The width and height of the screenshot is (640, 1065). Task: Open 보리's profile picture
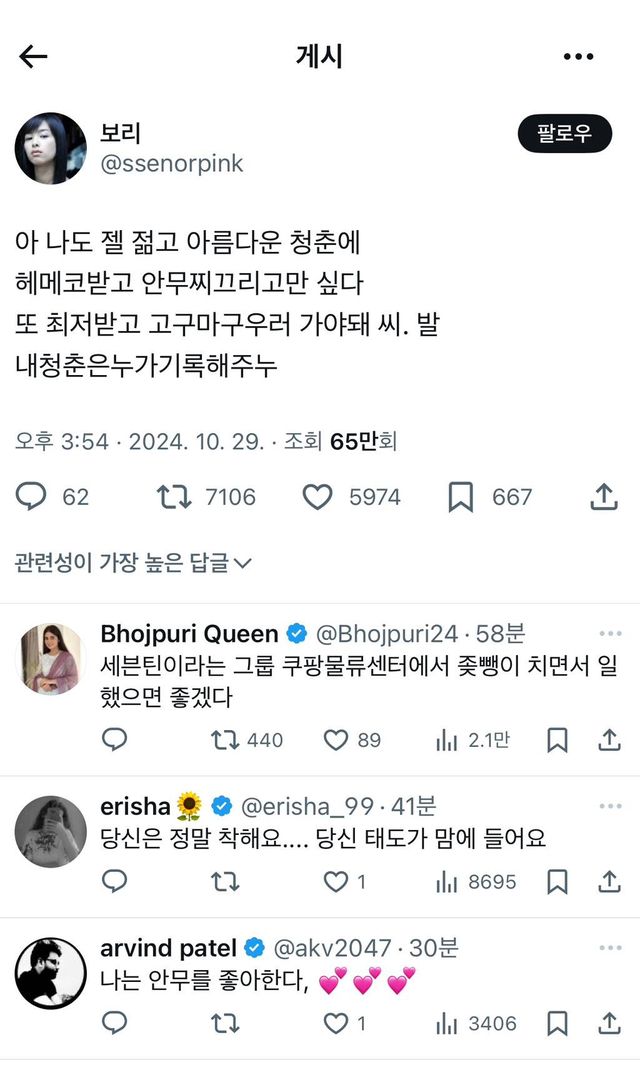[50, 148]
